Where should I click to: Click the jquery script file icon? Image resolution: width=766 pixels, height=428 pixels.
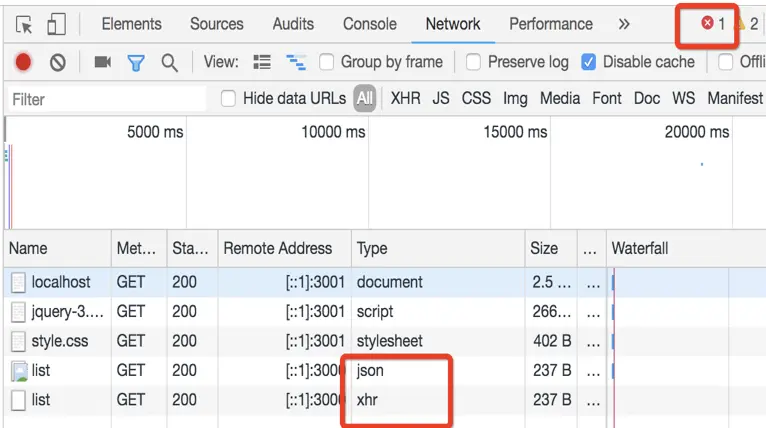(x=18, y=312)
